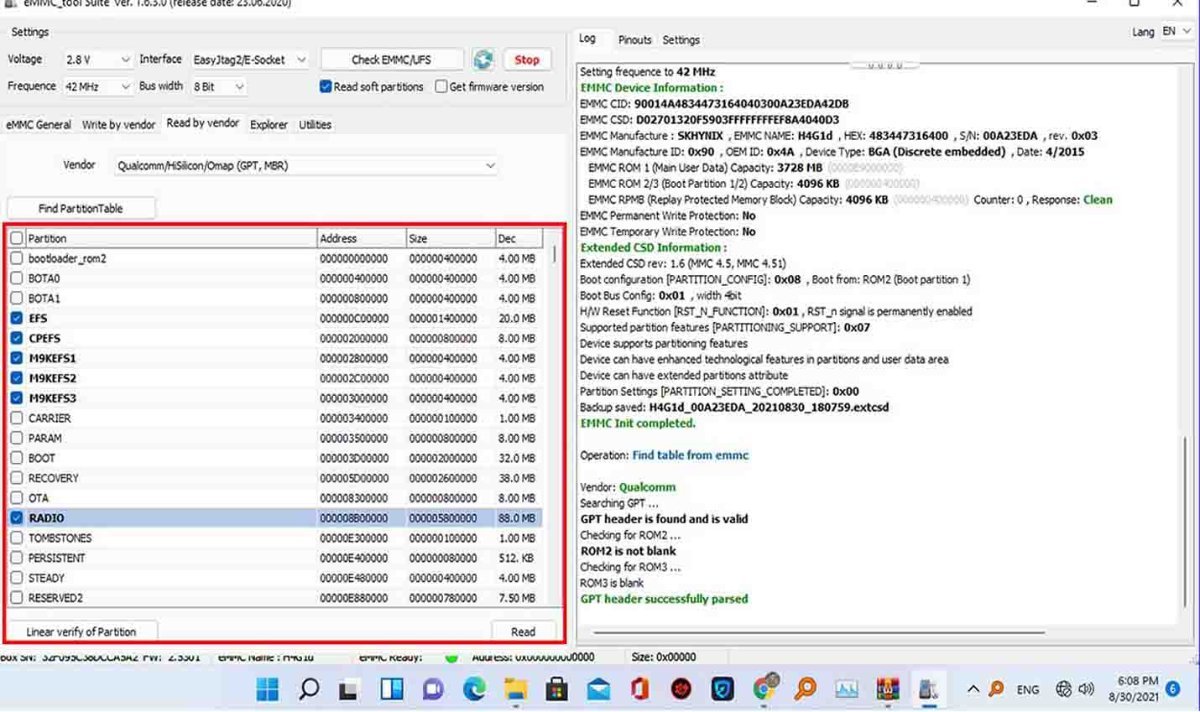Open File Explorer from taskbar
Image resolution: width=1200 pixels, height=712 pixels.
pyautogui.click(x=515, y=689)
